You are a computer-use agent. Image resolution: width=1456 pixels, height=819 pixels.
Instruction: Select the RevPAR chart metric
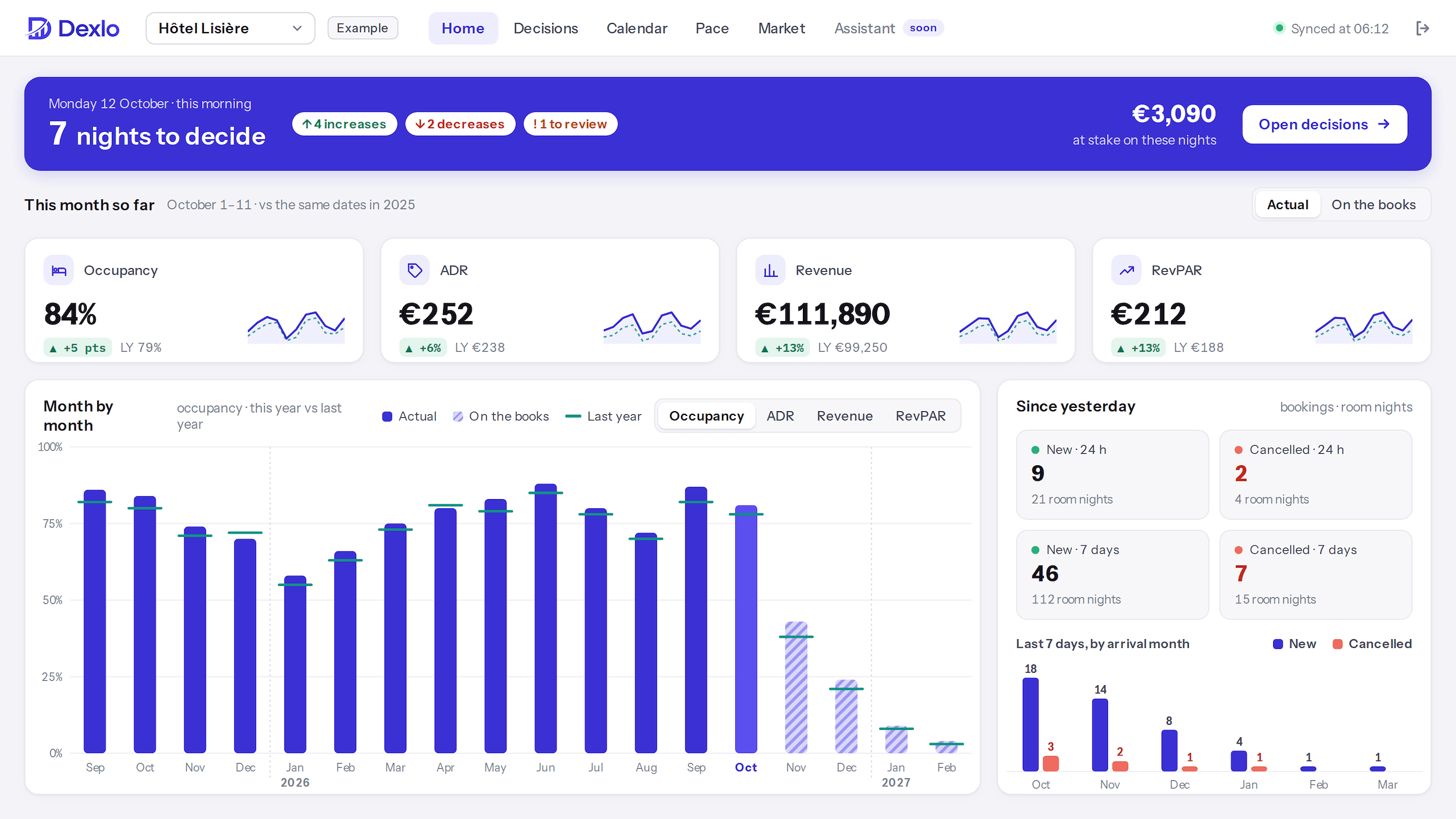[x=920, y=416]
